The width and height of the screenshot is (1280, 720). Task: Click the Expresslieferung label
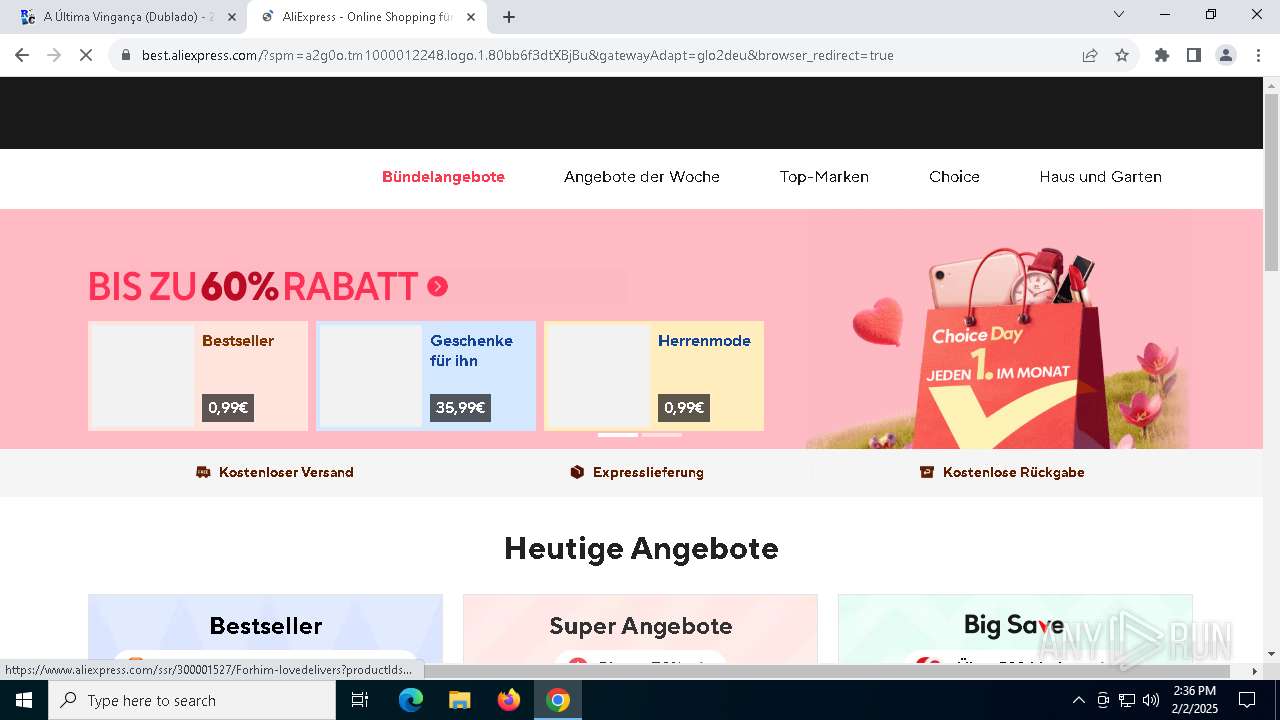click(x=648, y=472)
